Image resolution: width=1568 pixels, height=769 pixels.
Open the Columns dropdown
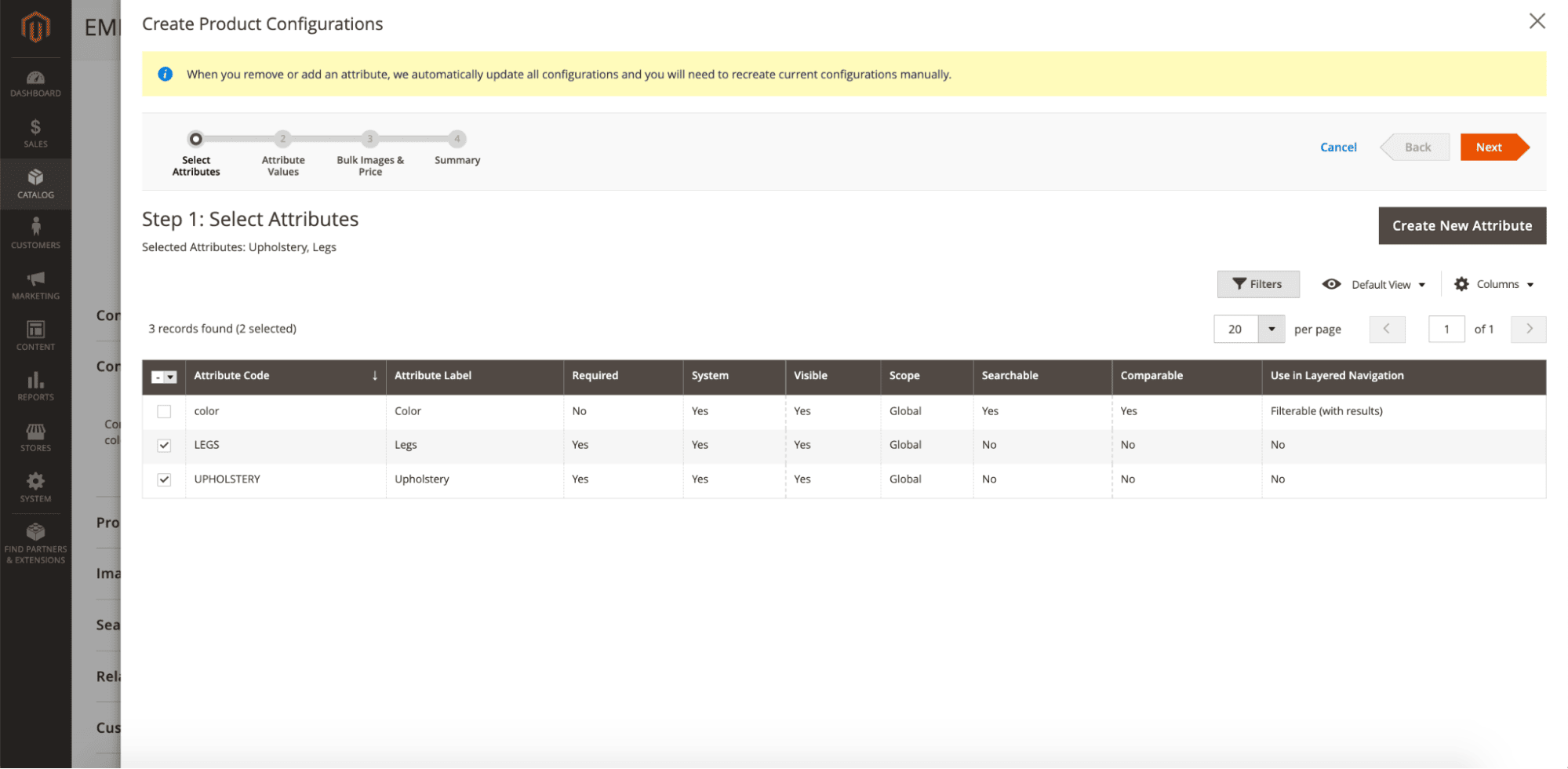(1493, 284)
